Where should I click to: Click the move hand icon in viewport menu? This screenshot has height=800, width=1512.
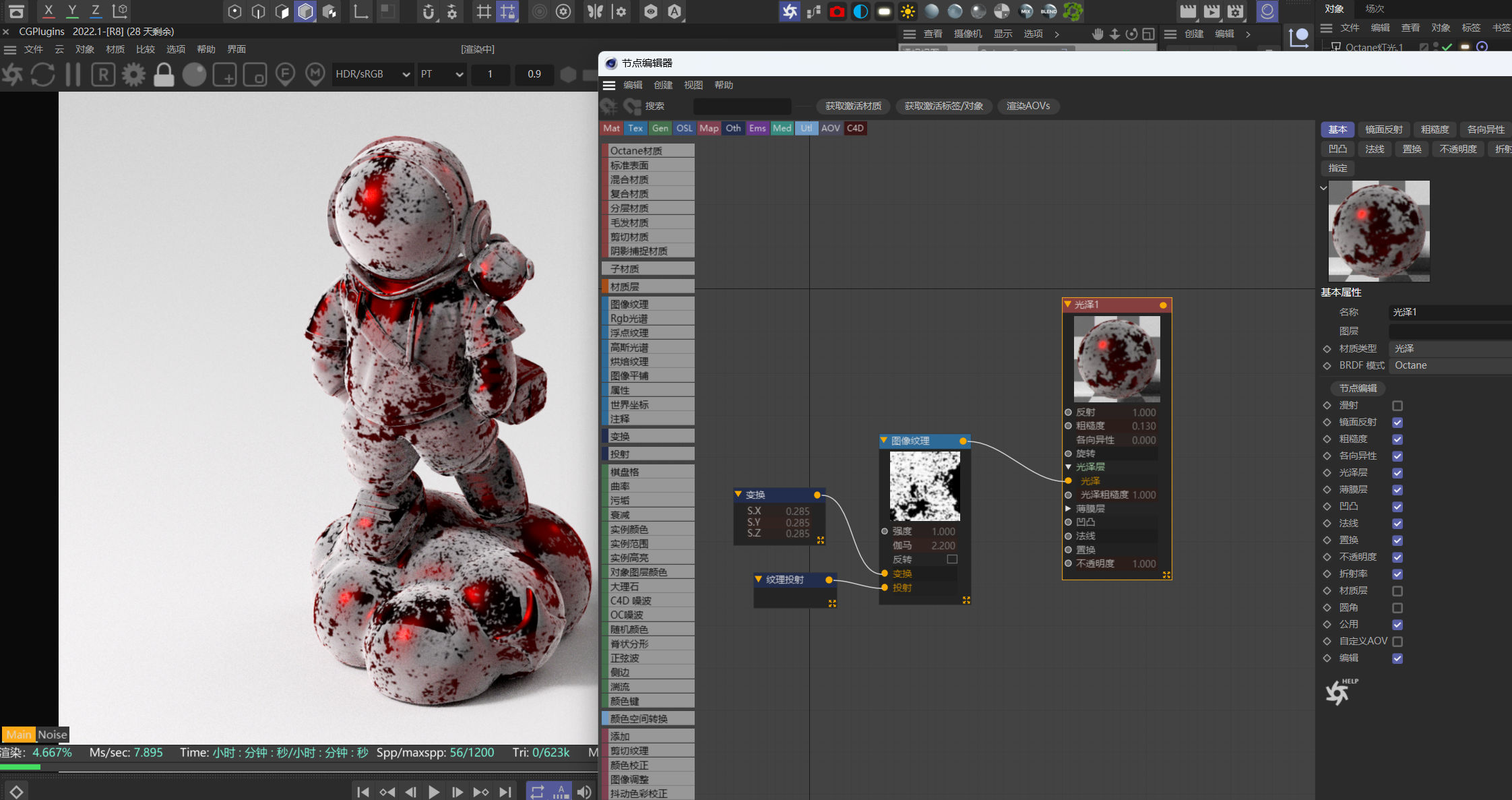pyautogui.click(x=1098, y=34)
